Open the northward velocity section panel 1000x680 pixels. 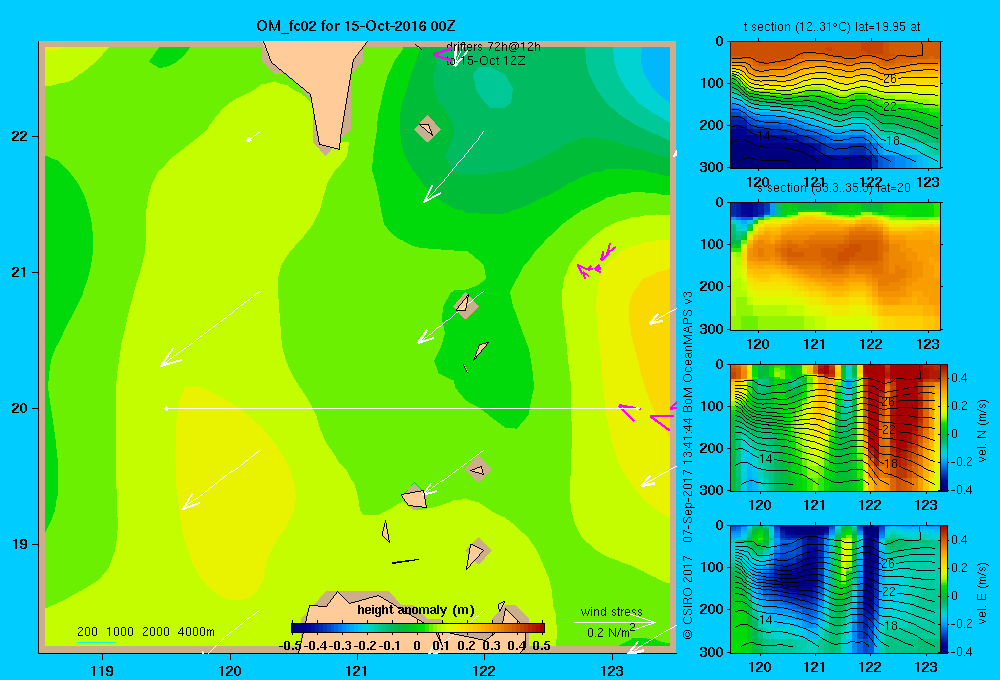coord(835,427)
